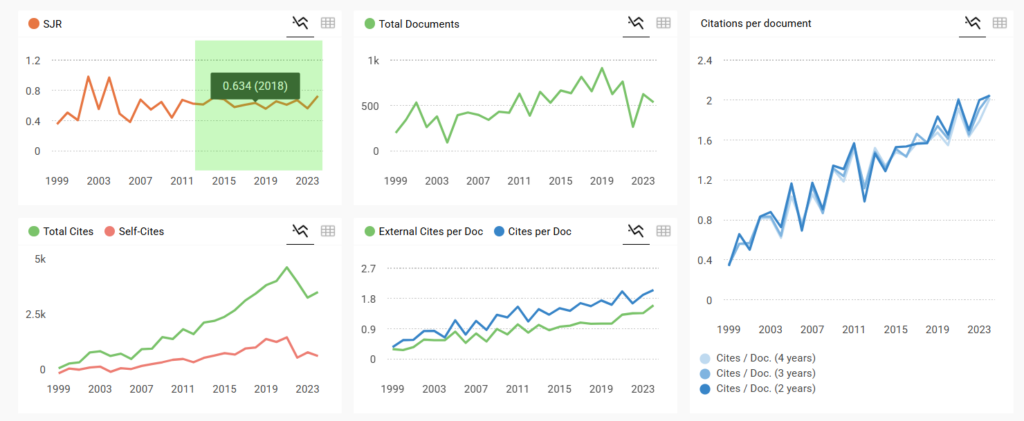Open Citations per document table view

point(999,23)
